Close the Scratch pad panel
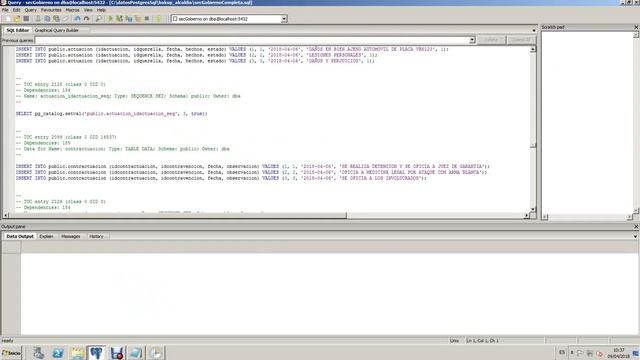This screenshot has width=640, height=360. [636, 27]
